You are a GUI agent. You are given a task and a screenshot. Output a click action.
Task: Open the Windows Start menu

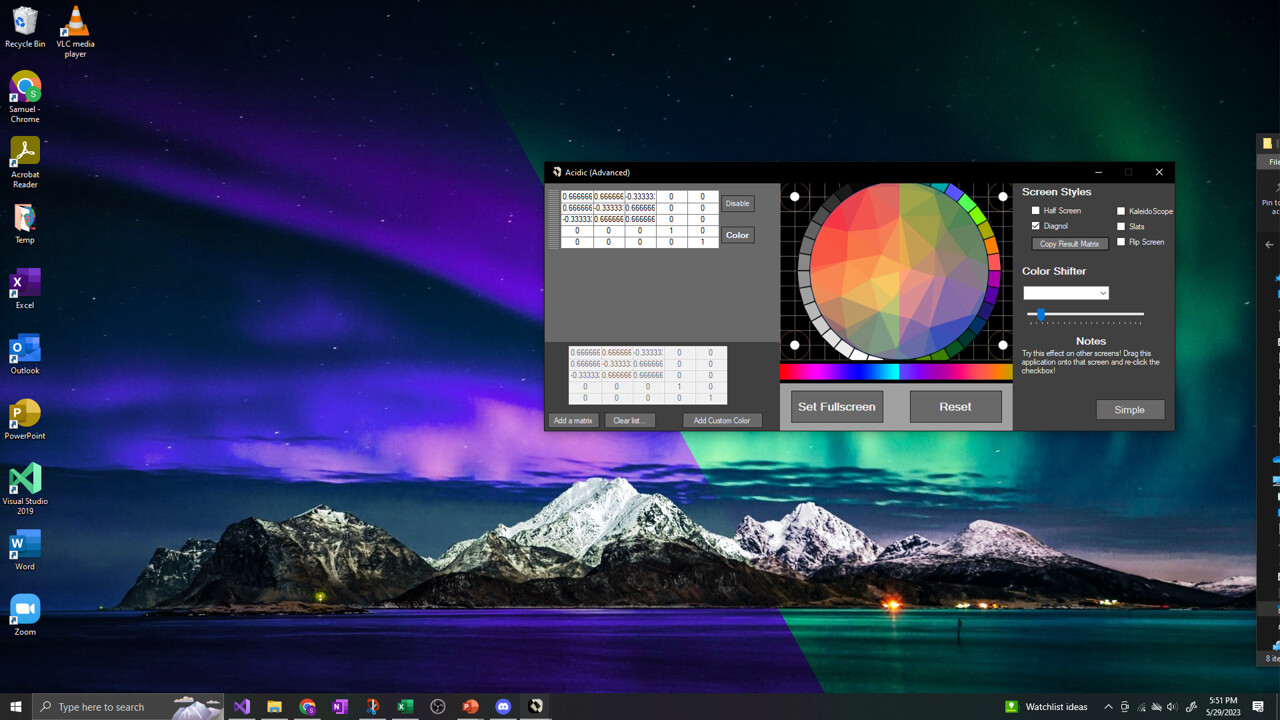pyautogui.click(x=15, y=706)
